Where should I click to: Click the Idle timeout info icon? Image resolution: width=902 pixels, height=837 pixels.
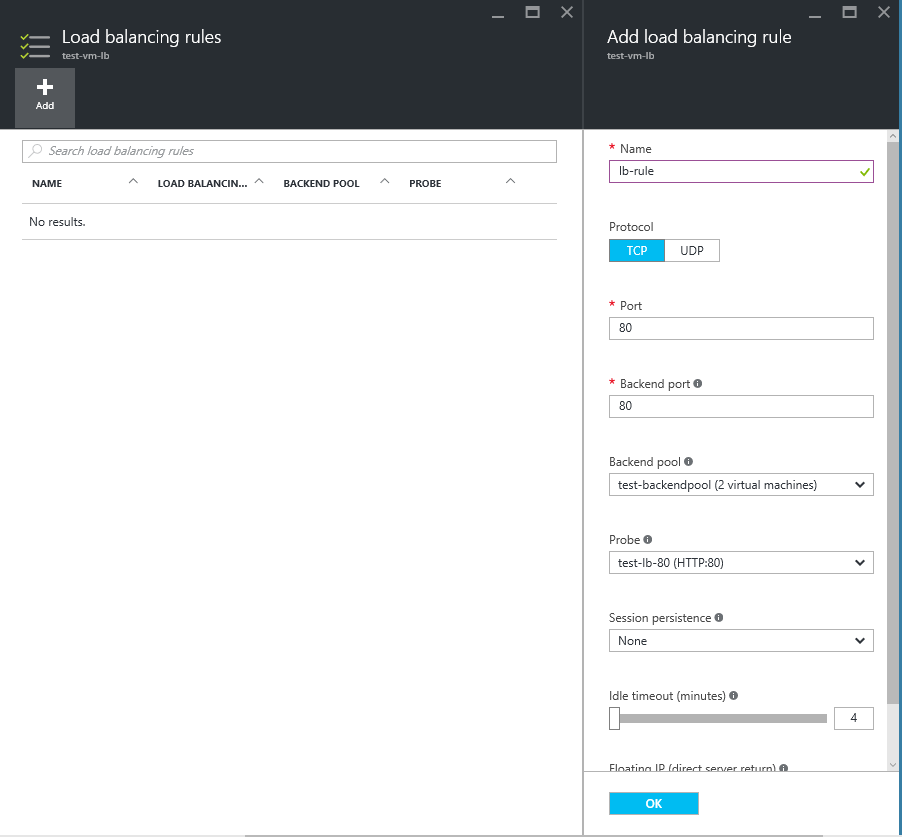click(734, 696)
